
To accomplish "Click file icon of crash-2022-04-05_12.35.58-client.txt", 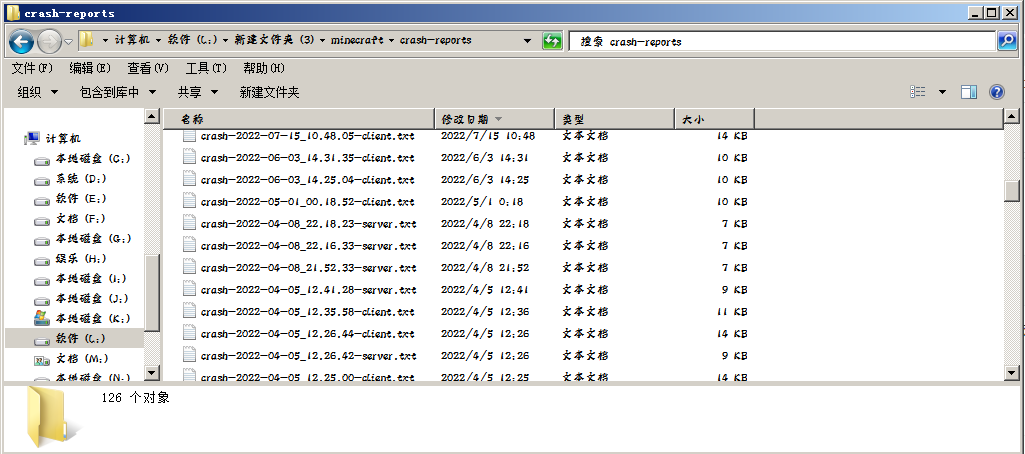I will [x=189, y=311].
